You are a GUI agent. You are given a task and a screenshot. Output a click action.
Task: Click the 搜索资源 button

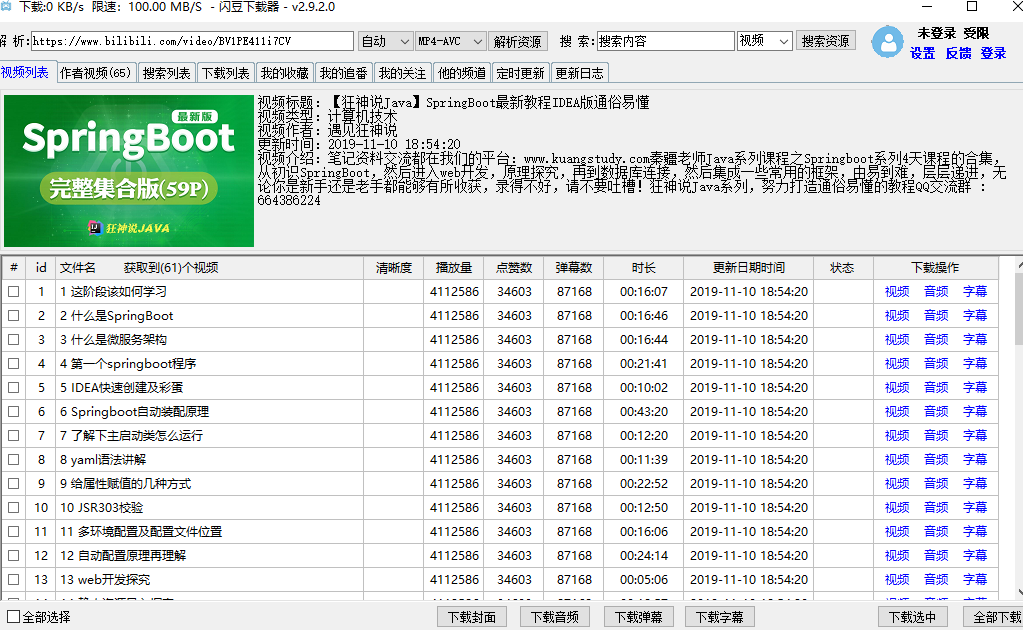tap(826, 41)
